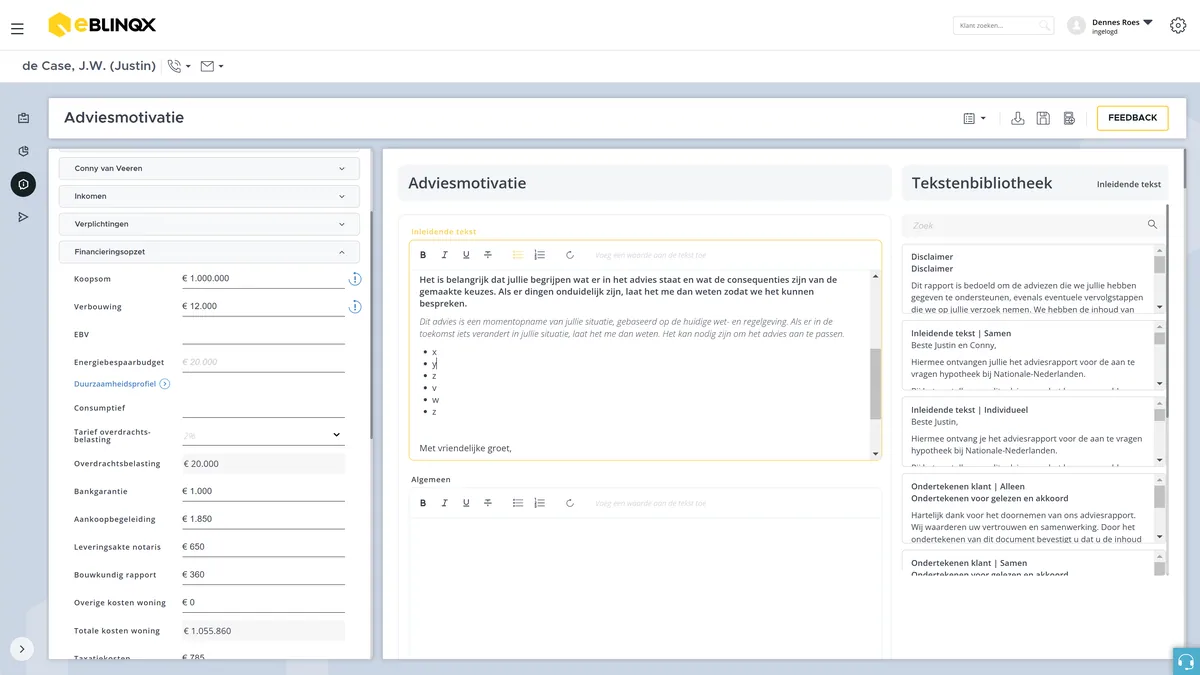Viewport: 1200px width, 675px height.
Task: Toggle numbered list in the Inleidende tekst editor
Action: [540, 255]
